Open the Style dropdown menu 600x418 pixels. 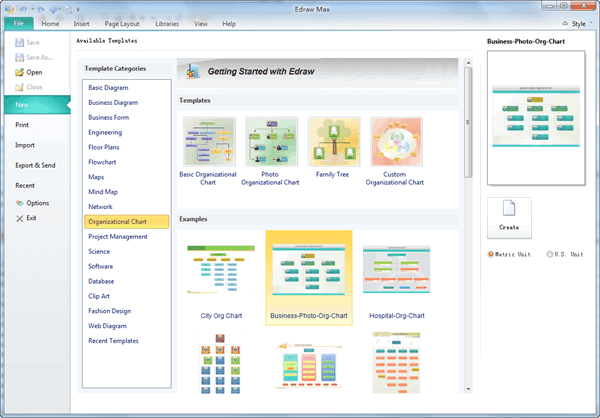pyautogui.click(x=582, y=24)
